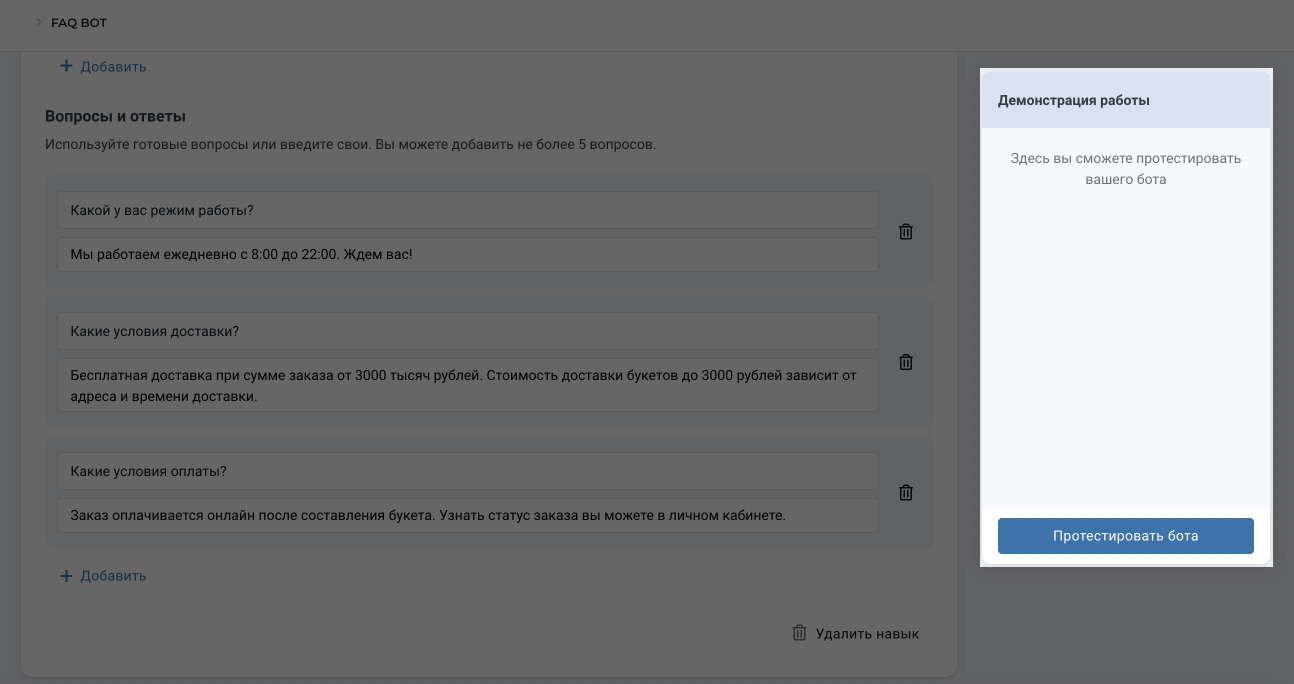
Task: Focus the 'Какой у вас режим работы?' question field
Action: (x=467, y=210)
